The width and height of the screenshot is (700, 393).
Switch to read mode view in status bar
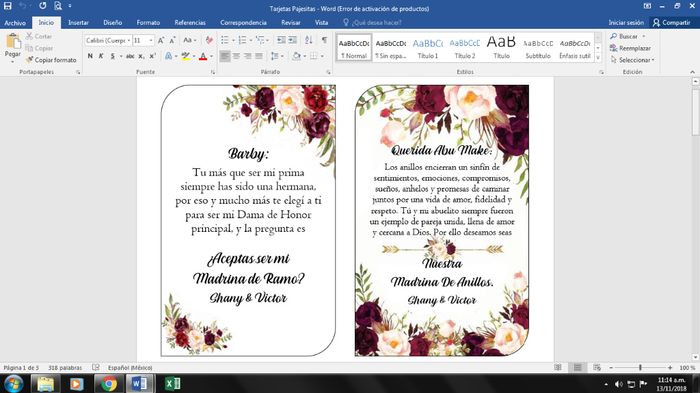[x=558, y=368]
